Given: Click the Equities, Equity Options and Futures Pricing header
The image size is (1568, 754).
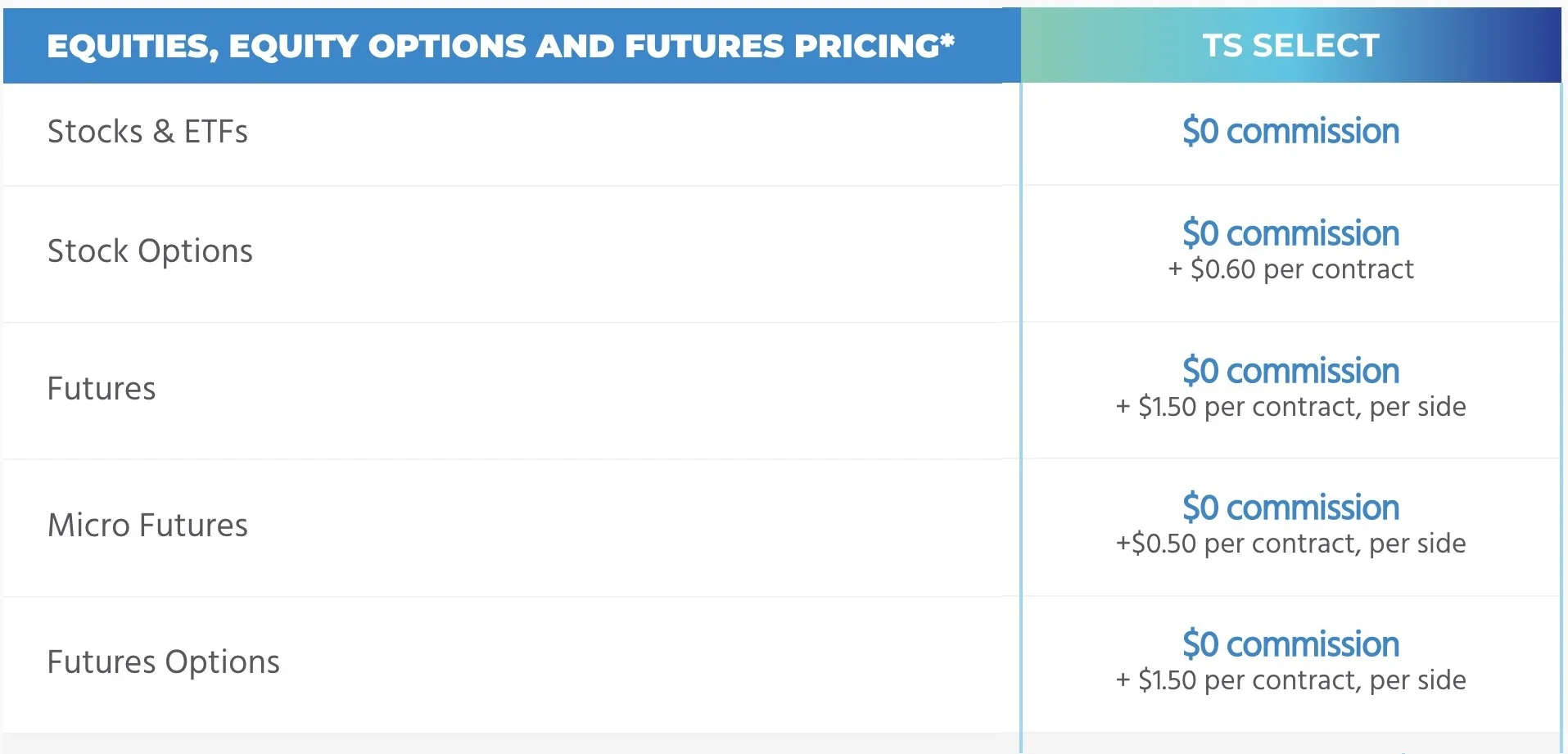Looking at the screenshot, I should click(501, 46).
